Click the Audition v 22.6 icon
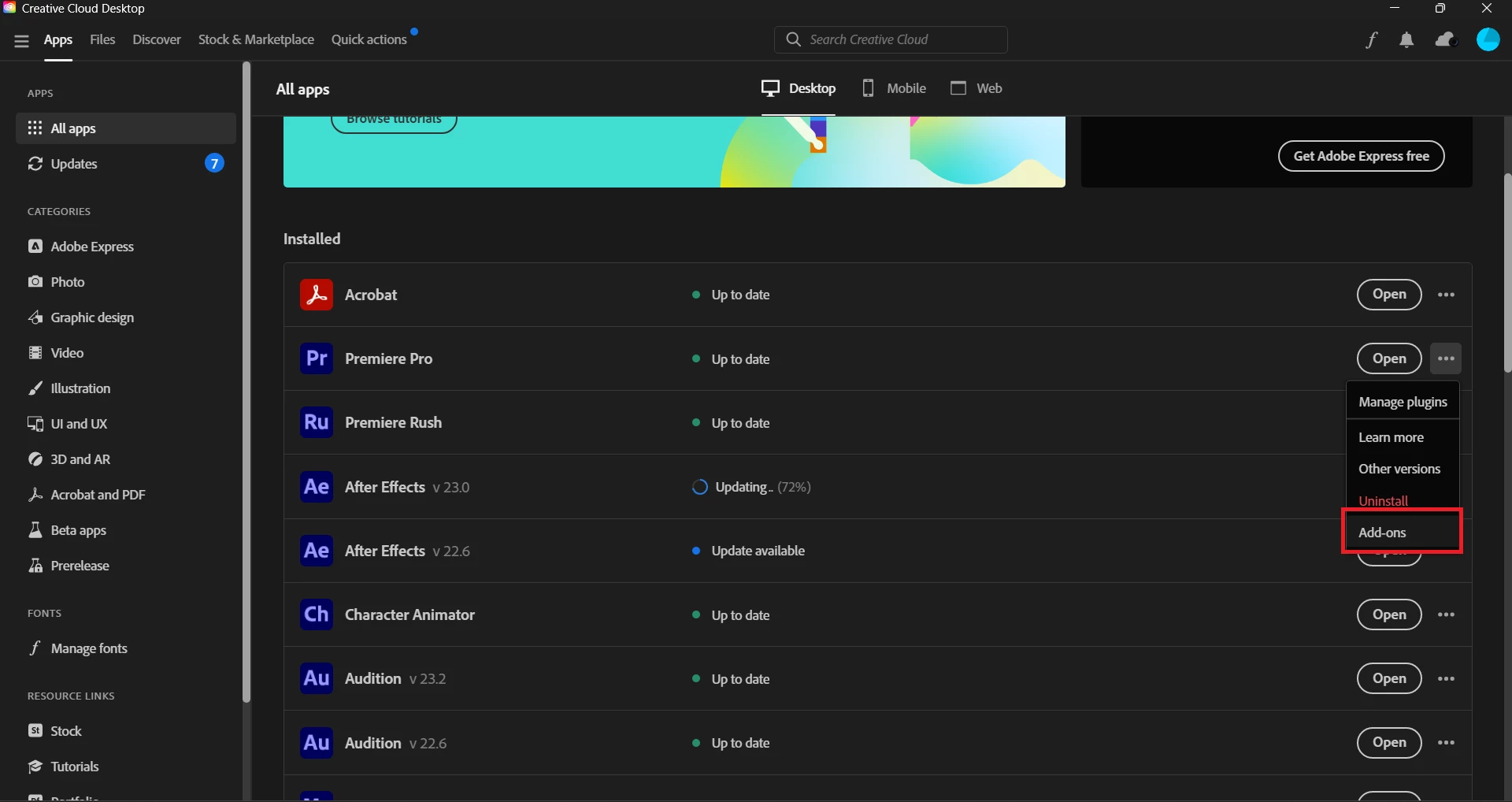The width and height of the screenshot is (1512, 802). click(x=317, y=743)
